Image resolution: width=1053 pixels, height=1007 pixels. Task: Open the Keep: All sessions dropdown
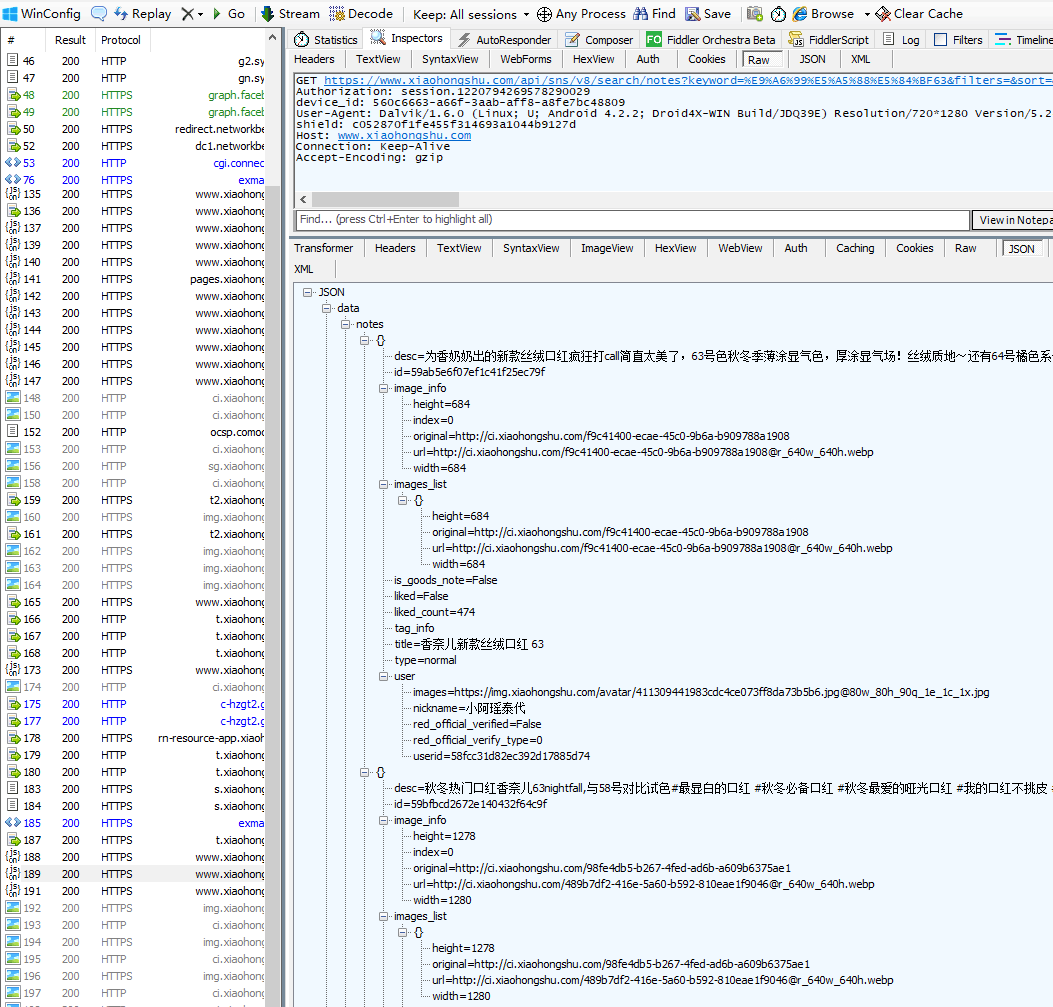click(x=471, y=14)
